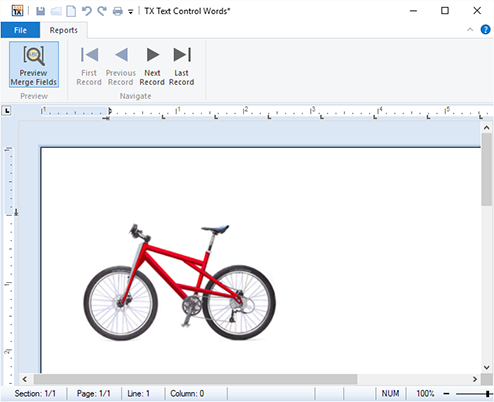Go to Previous Record
The image size is (494, 402).
(121, 66)
